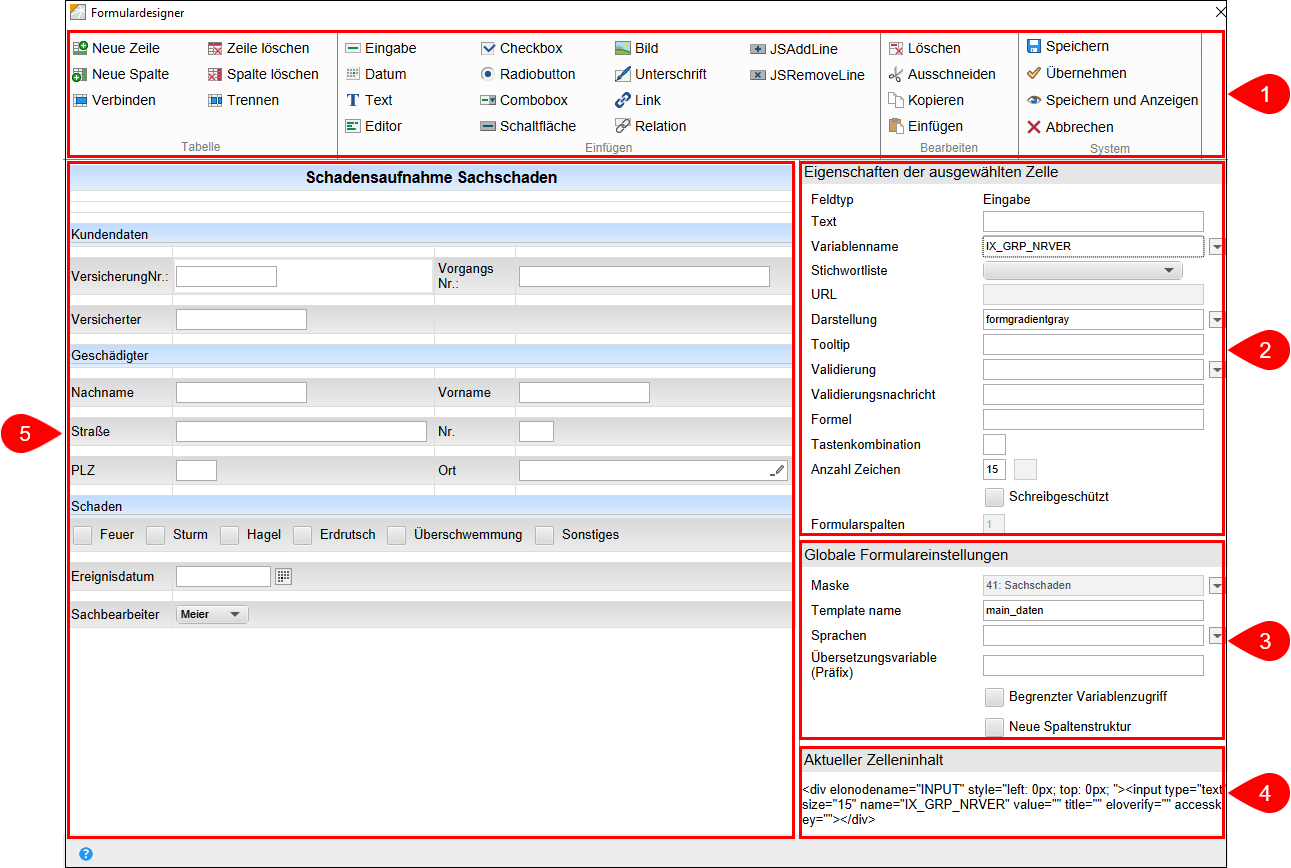Click the Straße input field
The image size is (1291, 868).
(301, 432)
